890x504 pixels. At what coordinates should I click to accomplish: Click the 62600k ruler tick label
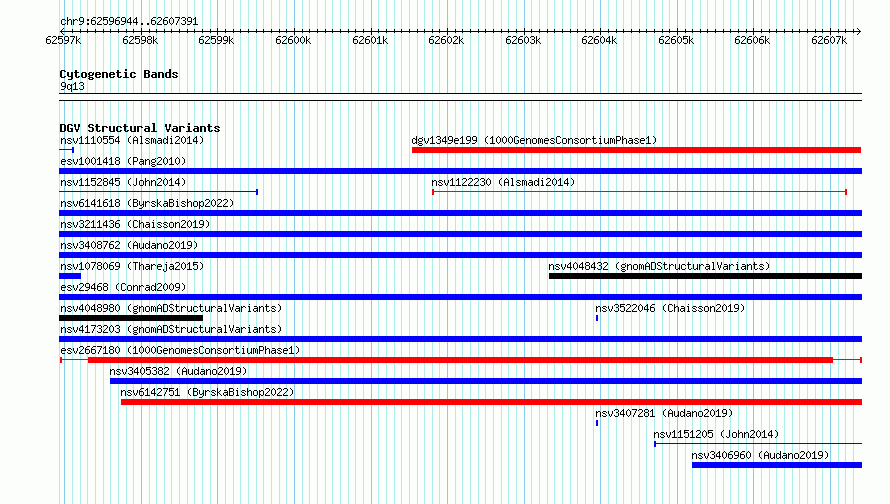(x=293, y=40)
